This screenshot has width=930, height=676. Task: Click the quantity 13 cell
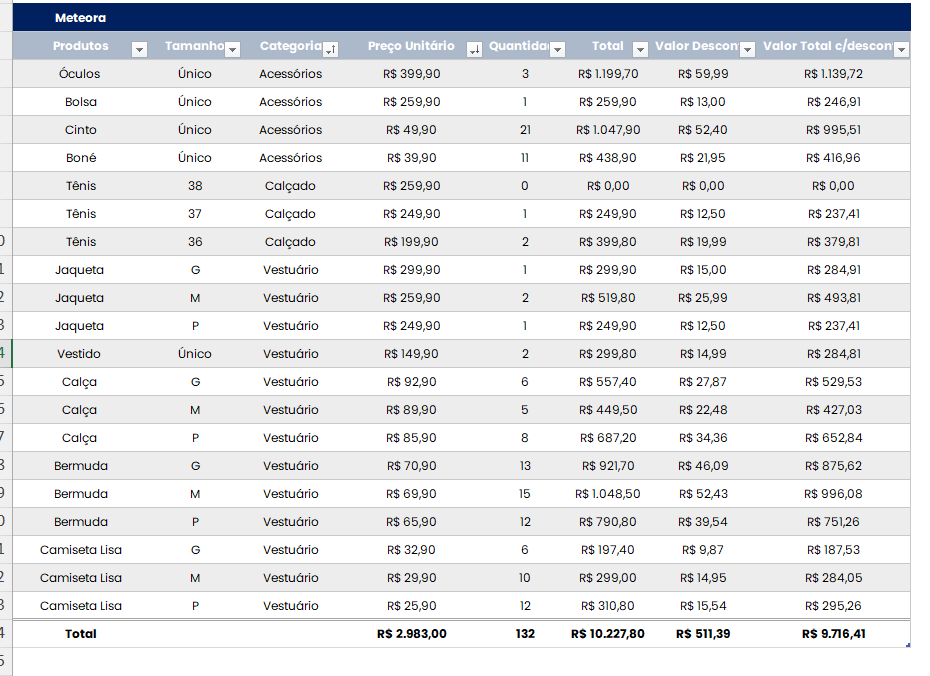[x=525, y=465]
